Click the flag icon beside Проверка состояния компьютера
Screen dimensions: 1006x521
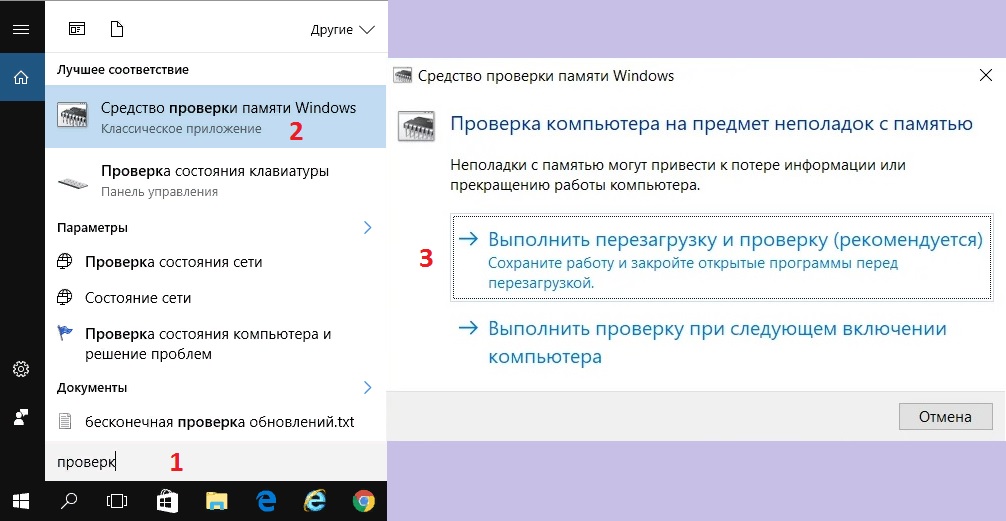(x=64, y=334)
